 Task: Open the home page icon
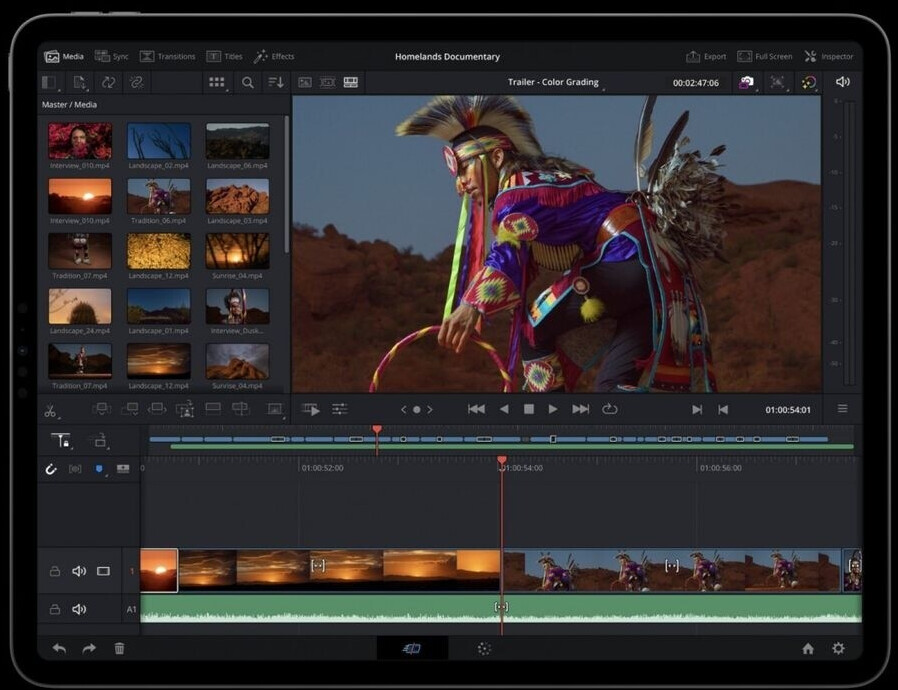(x=808, y=648)
